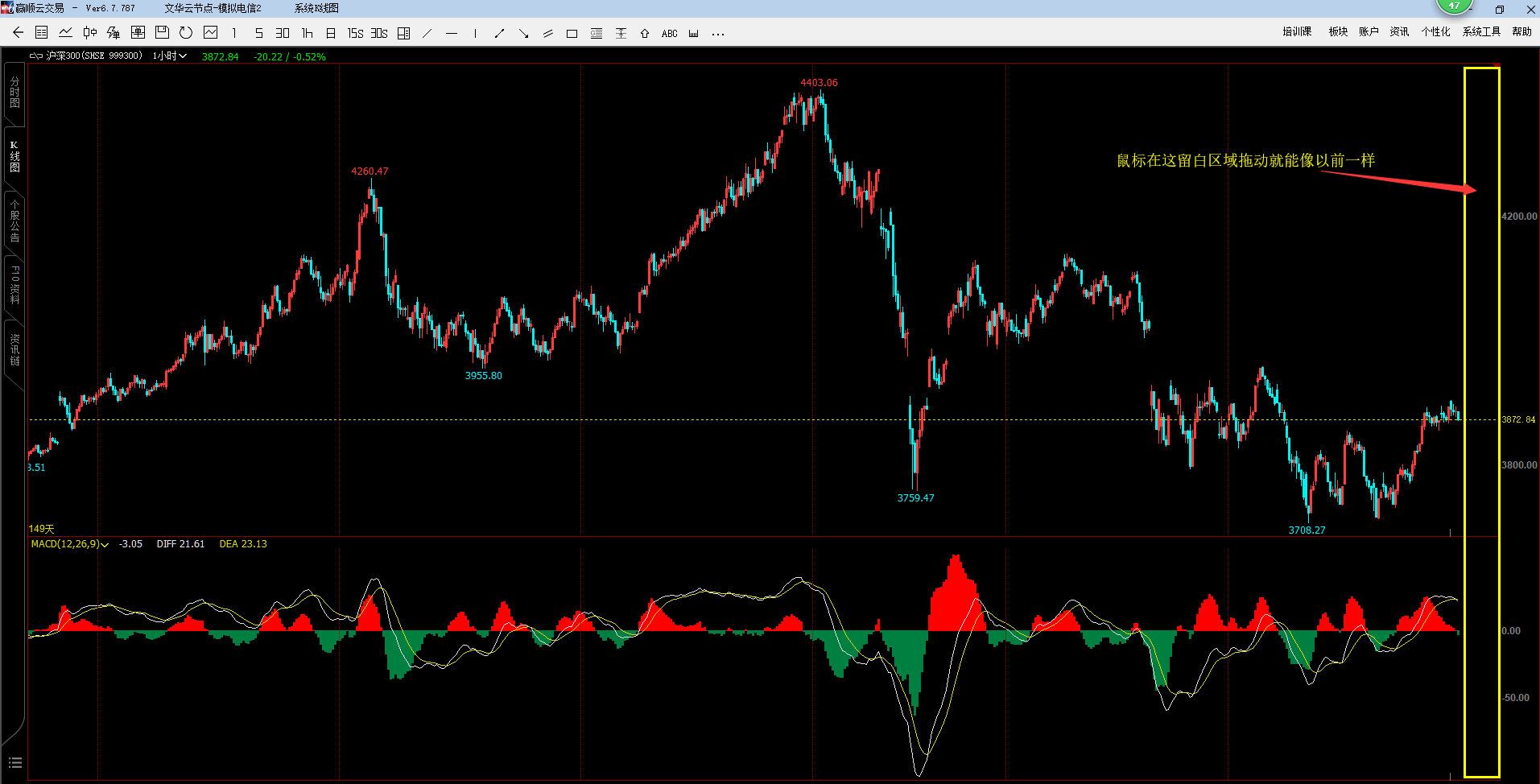Switch to the 30-minute chart period
This screenshot has width=1540, height=784.
[283, 34]
